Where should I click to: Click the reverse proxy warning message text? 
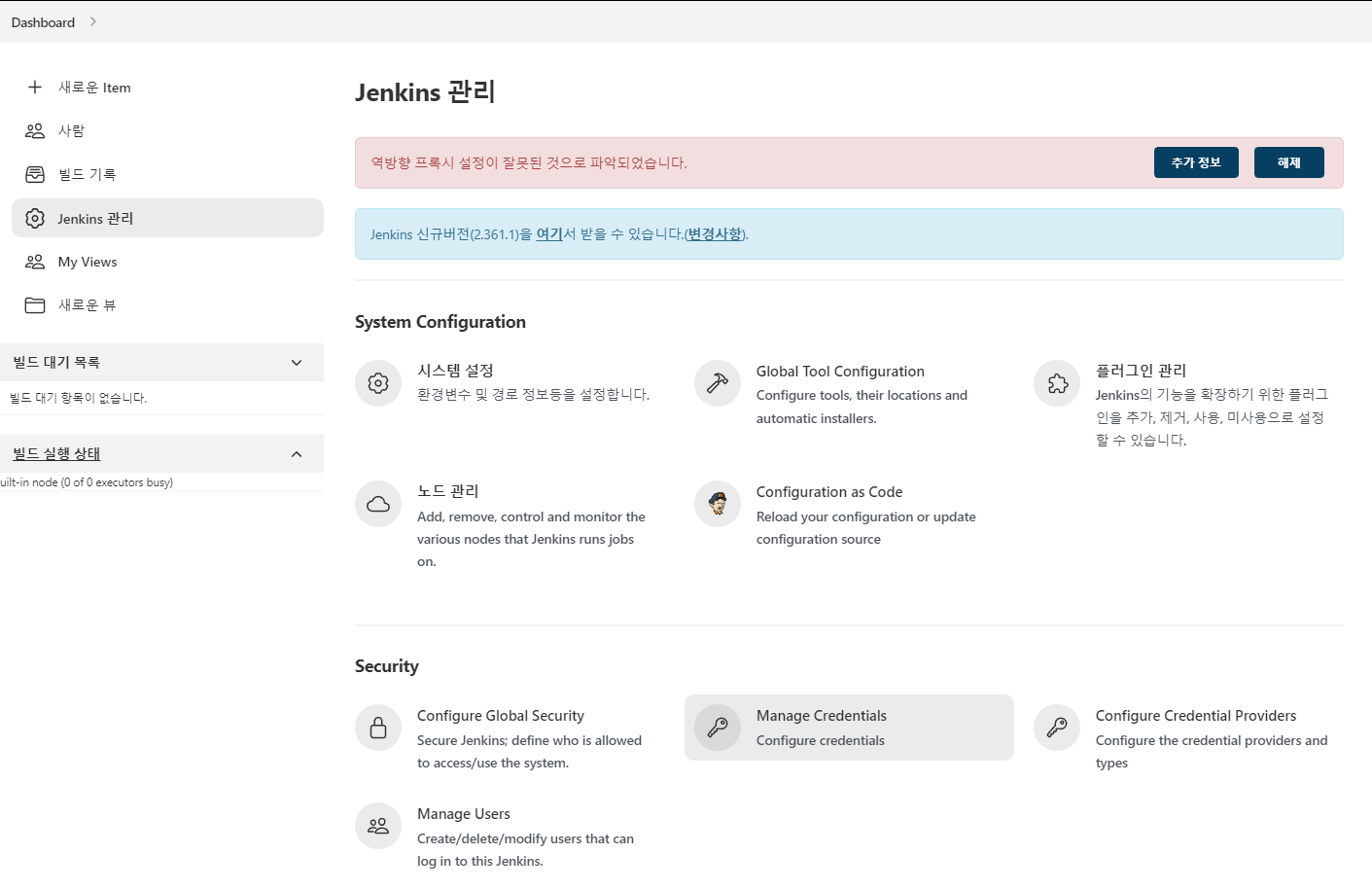[529, 162]
